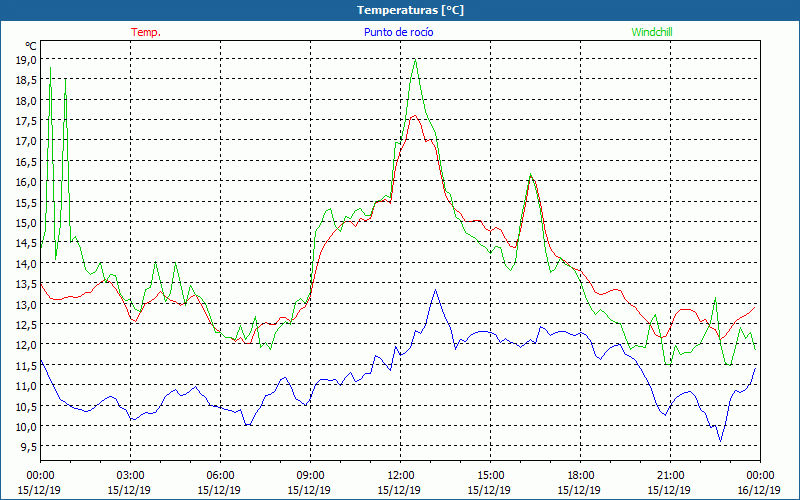Select the red Temp. legend label
The width and height of the screenshot is (800, 500).
coord(146,32)
